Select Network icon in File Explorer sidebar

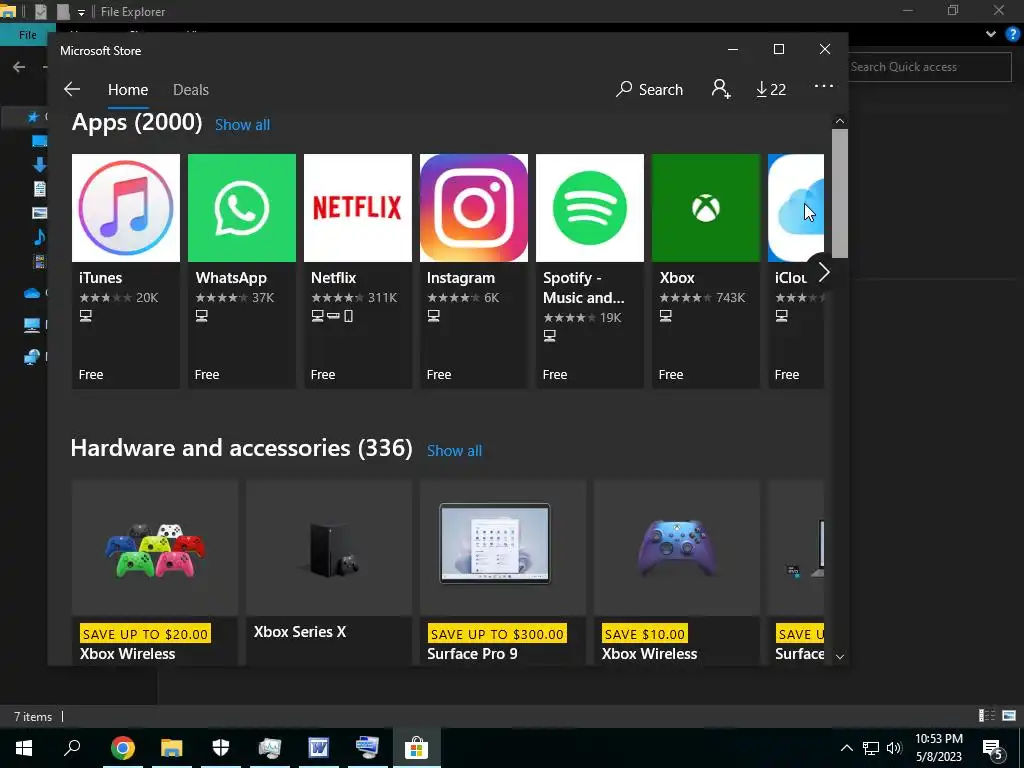31,357
